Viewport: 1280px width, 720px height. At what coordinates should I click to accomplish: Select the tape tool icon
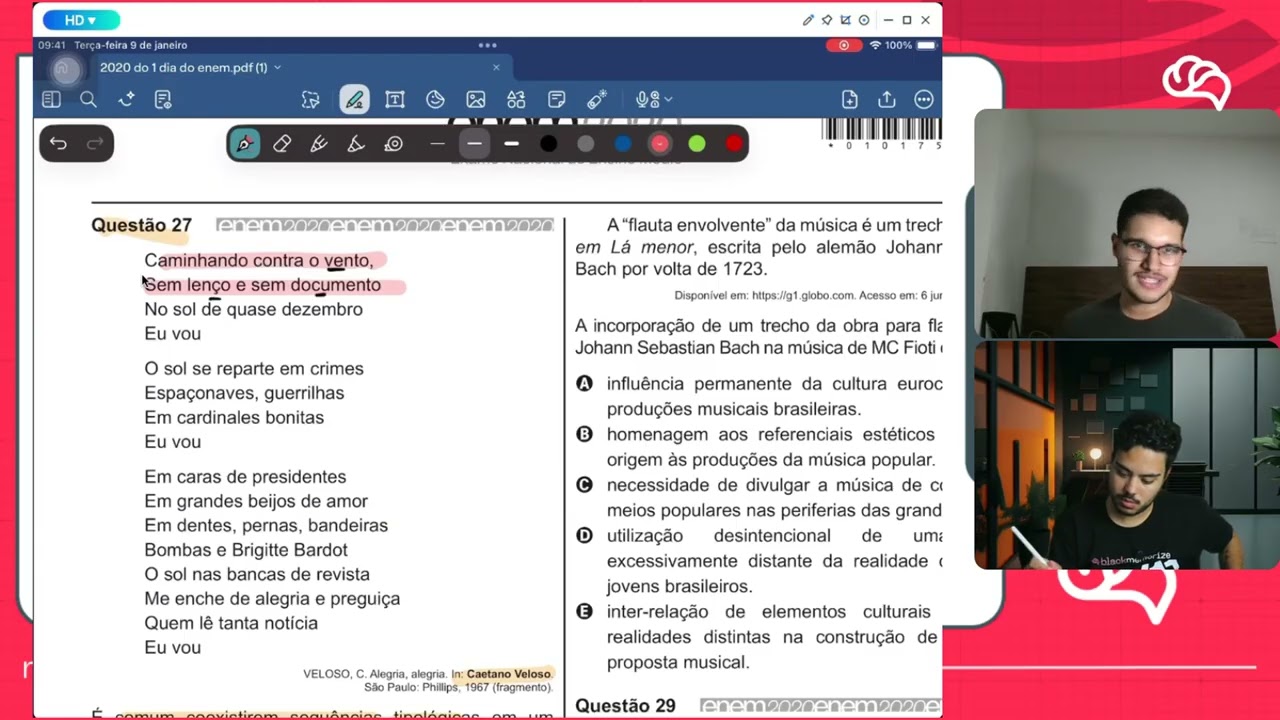click(393, 144)
